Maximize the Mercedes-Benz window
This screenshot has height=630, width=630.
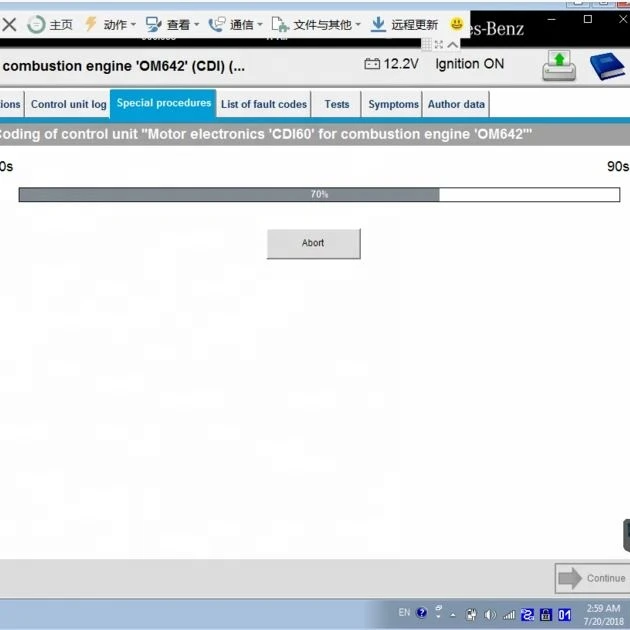pos(588,19)
